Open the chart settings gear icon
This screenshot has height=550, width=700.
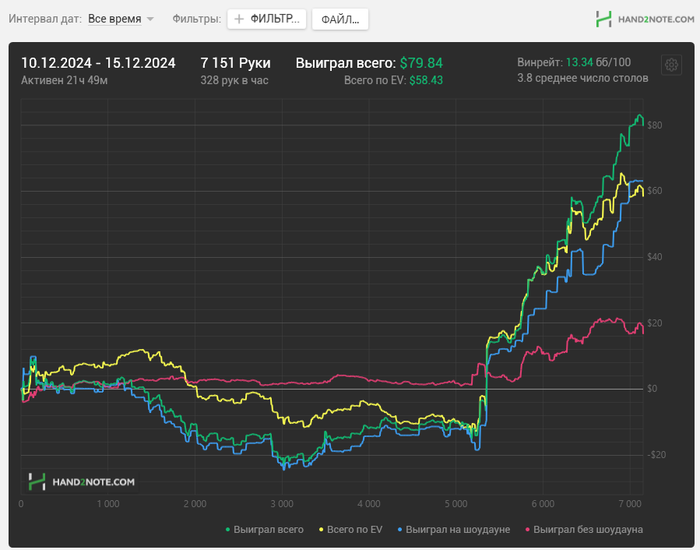(x=671, y=65)
